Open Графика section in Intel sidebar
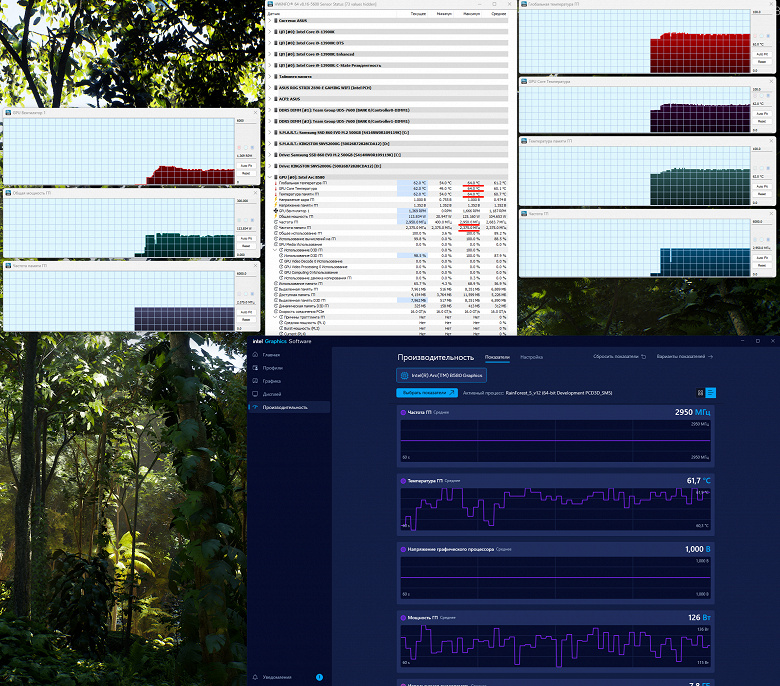The image size is (780, 686). [x=272, y=381]
